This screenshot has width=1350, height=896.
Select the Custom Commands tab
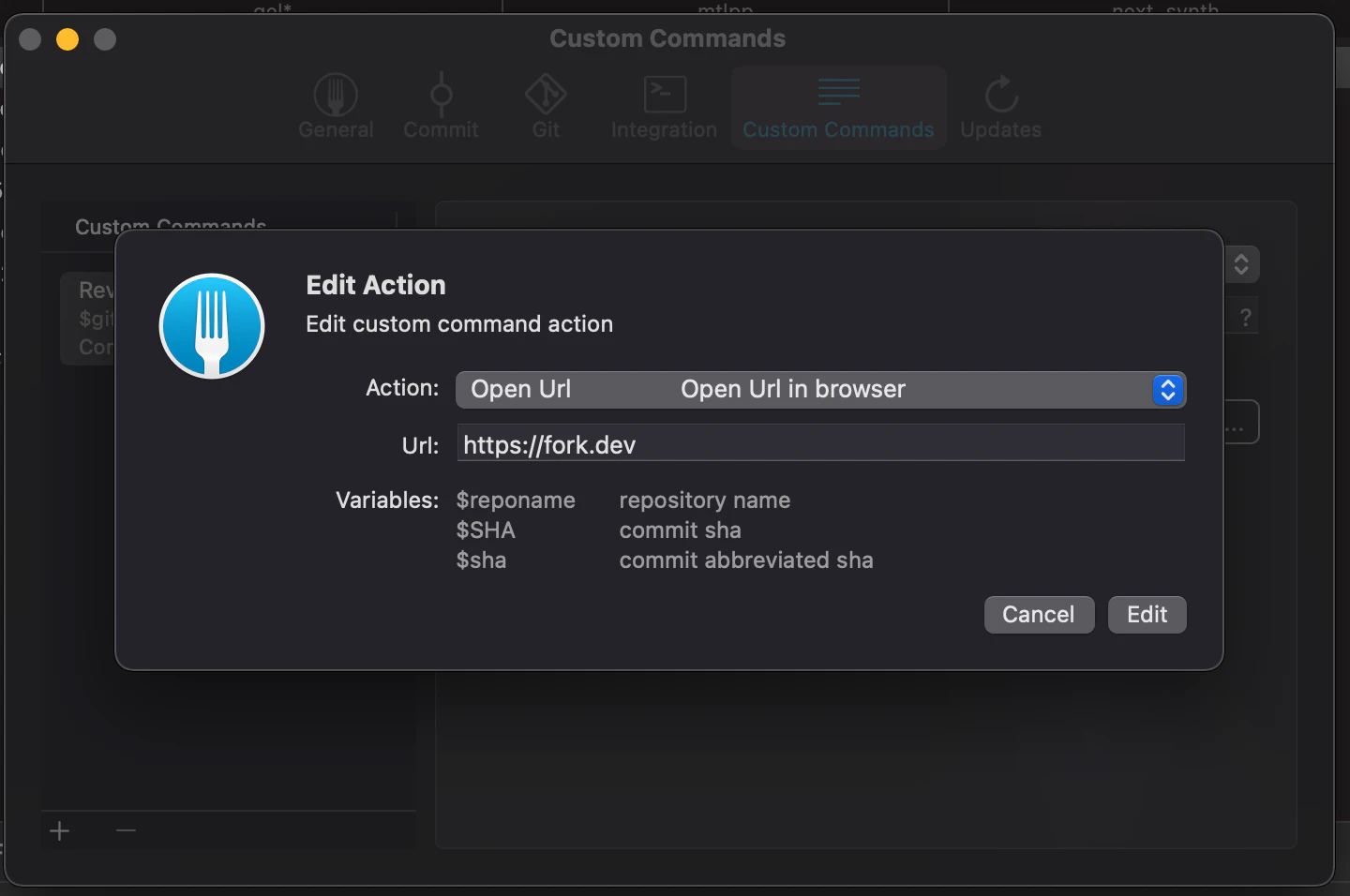click(838, 107)
